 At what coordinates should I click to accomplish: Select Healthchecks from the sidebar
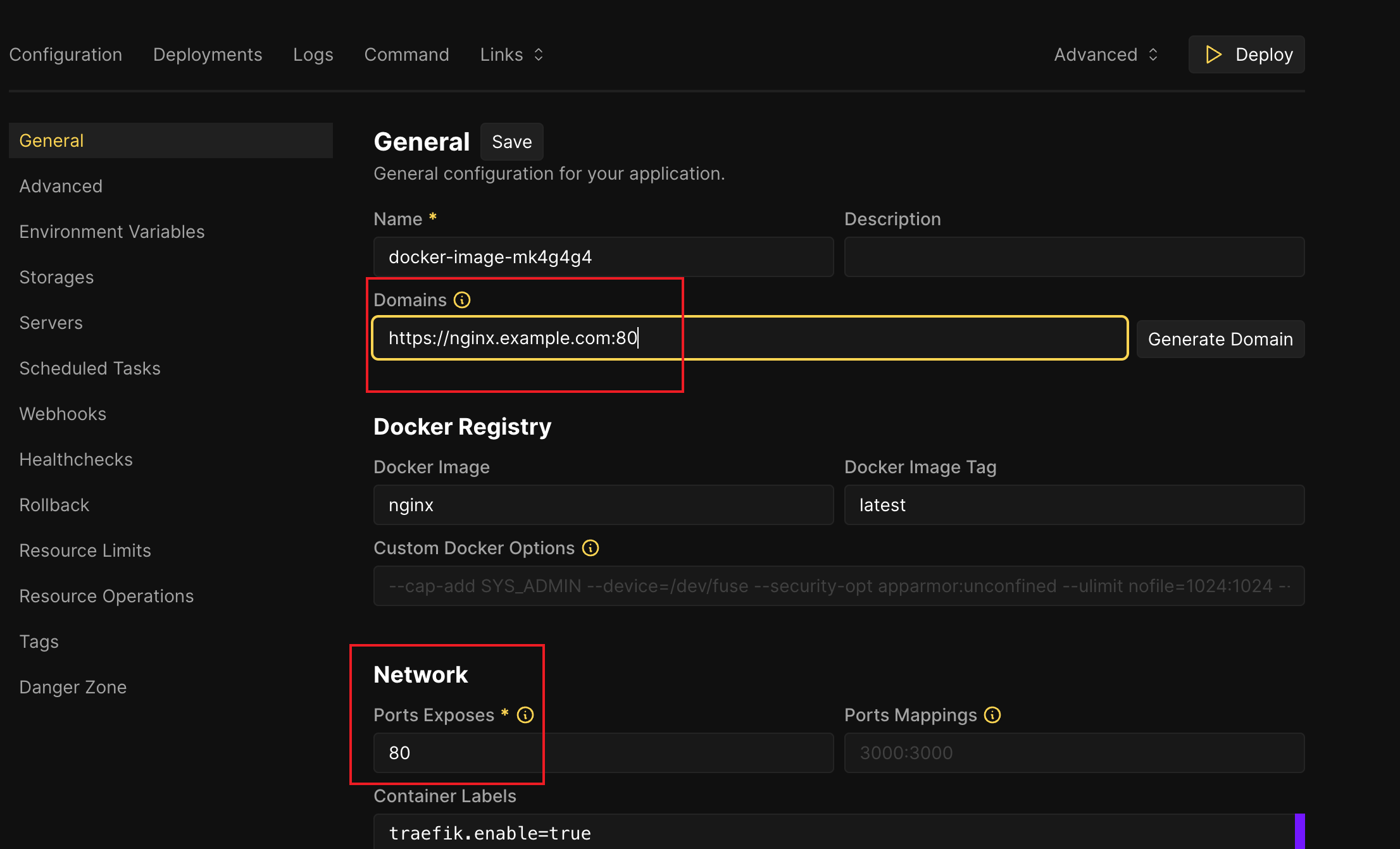point(76,459)
